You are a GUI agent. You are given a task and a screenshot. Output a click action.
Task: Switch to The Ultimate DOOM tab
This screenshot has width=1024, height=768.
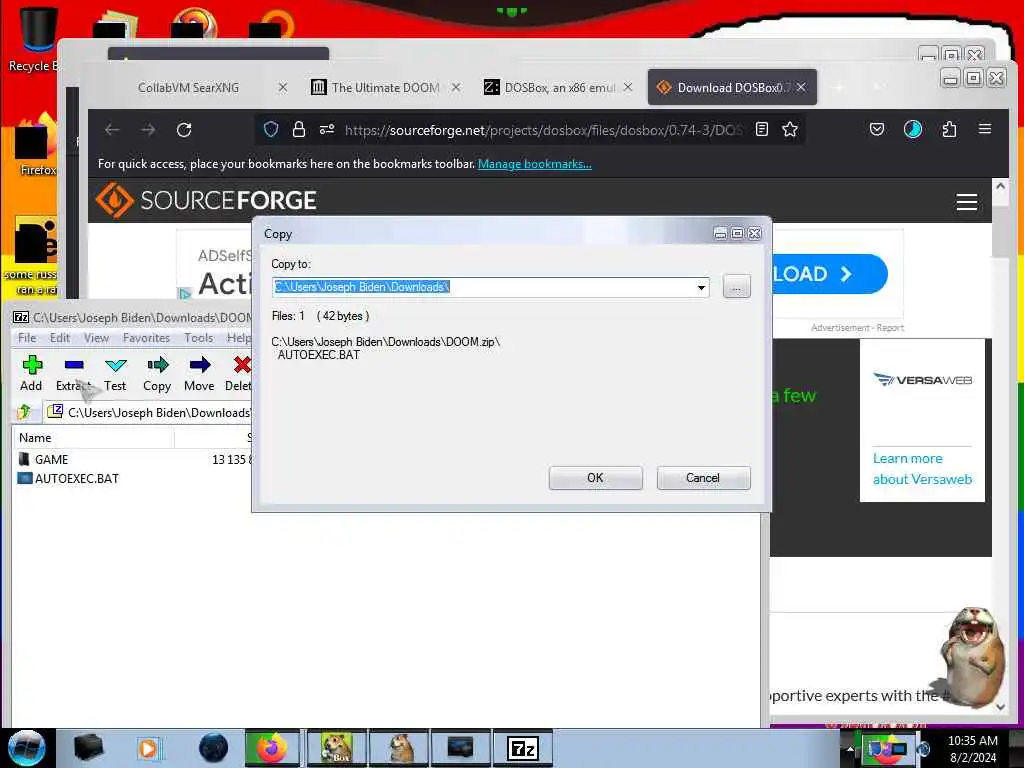pyautogui.click(x=385, y=88)
